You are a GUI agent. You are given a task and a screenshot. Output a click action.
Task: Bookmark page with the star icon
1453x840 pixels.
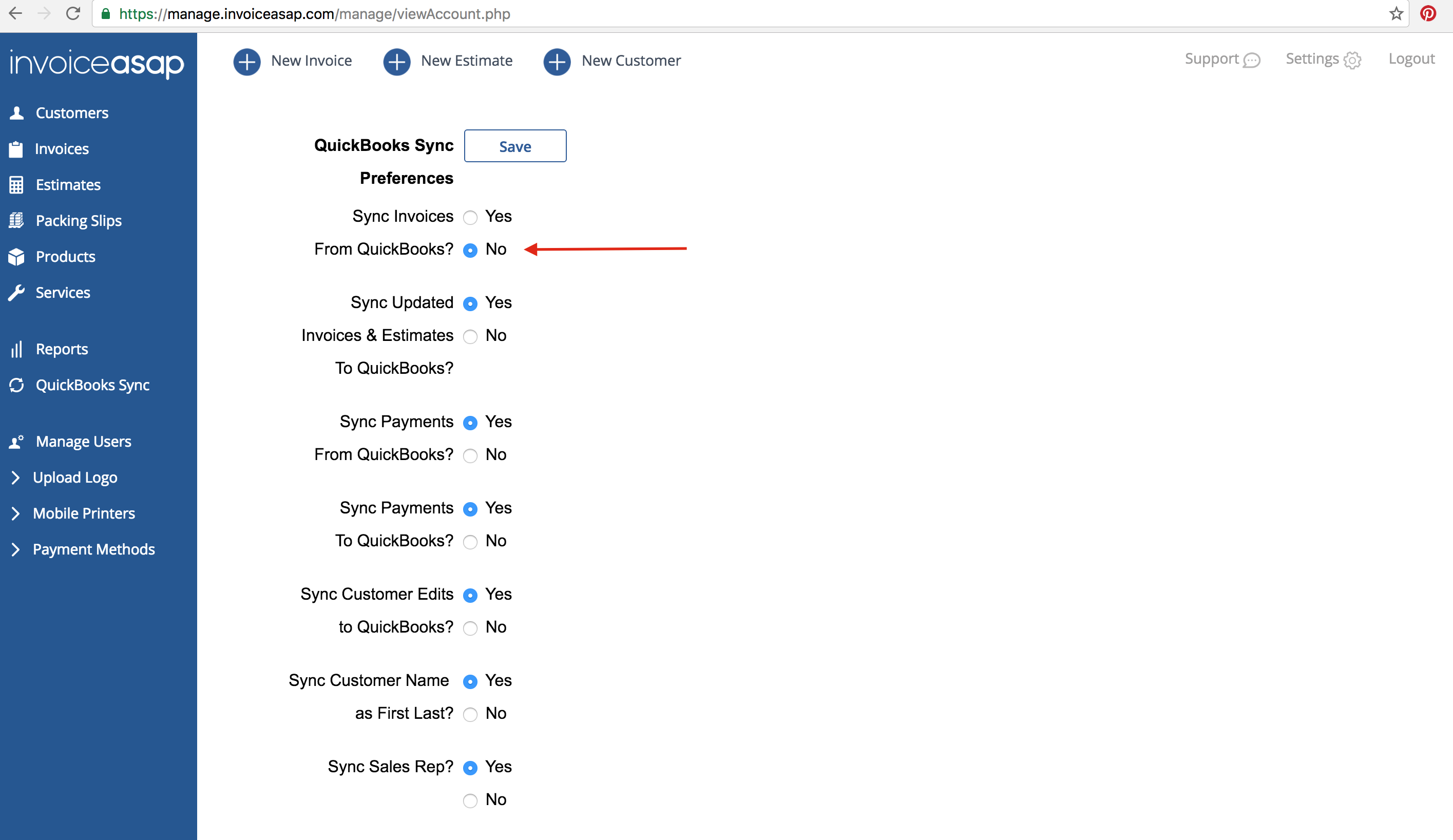point(1396,13)
